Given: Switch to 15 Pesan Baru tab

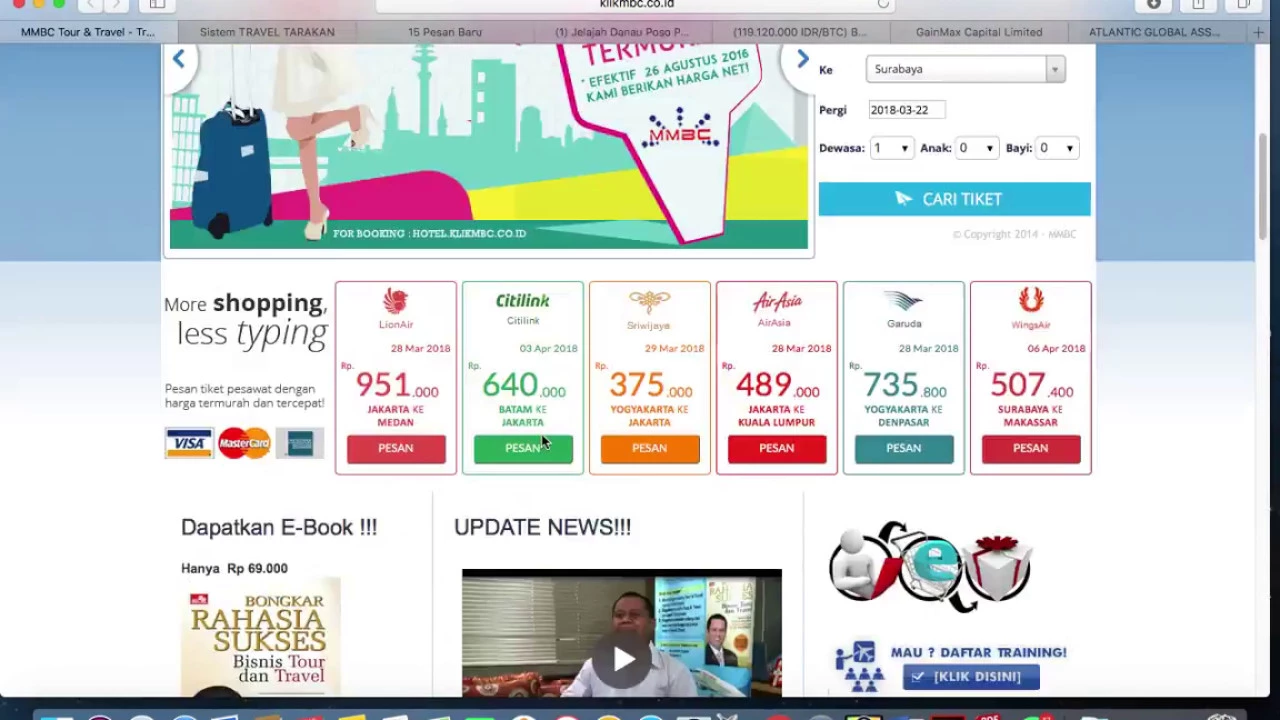Looking at the screenshot, I should 445,32.
